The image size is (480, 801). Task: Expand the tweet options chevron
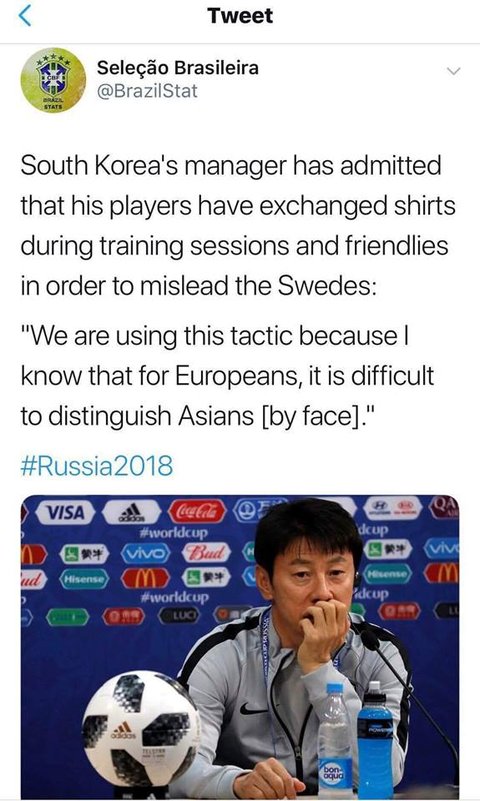[x=453, y=71]
